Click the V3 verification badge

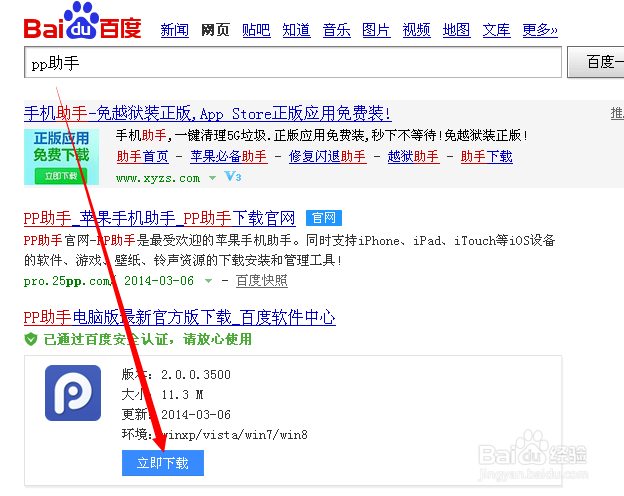coord(233,176)
